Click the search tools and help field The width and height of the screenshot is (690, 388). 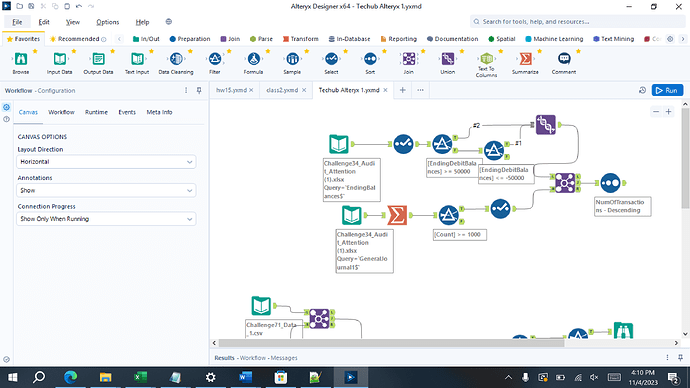click(577, 22)
